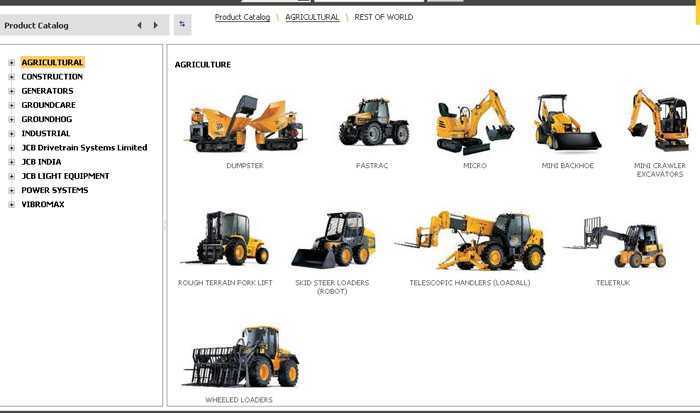Image resolution: width=700 pixels, height=413 pixels.
Task: Open the Skid Steer Loaders image
Action: pyautogui.click(x=333, y=240)
